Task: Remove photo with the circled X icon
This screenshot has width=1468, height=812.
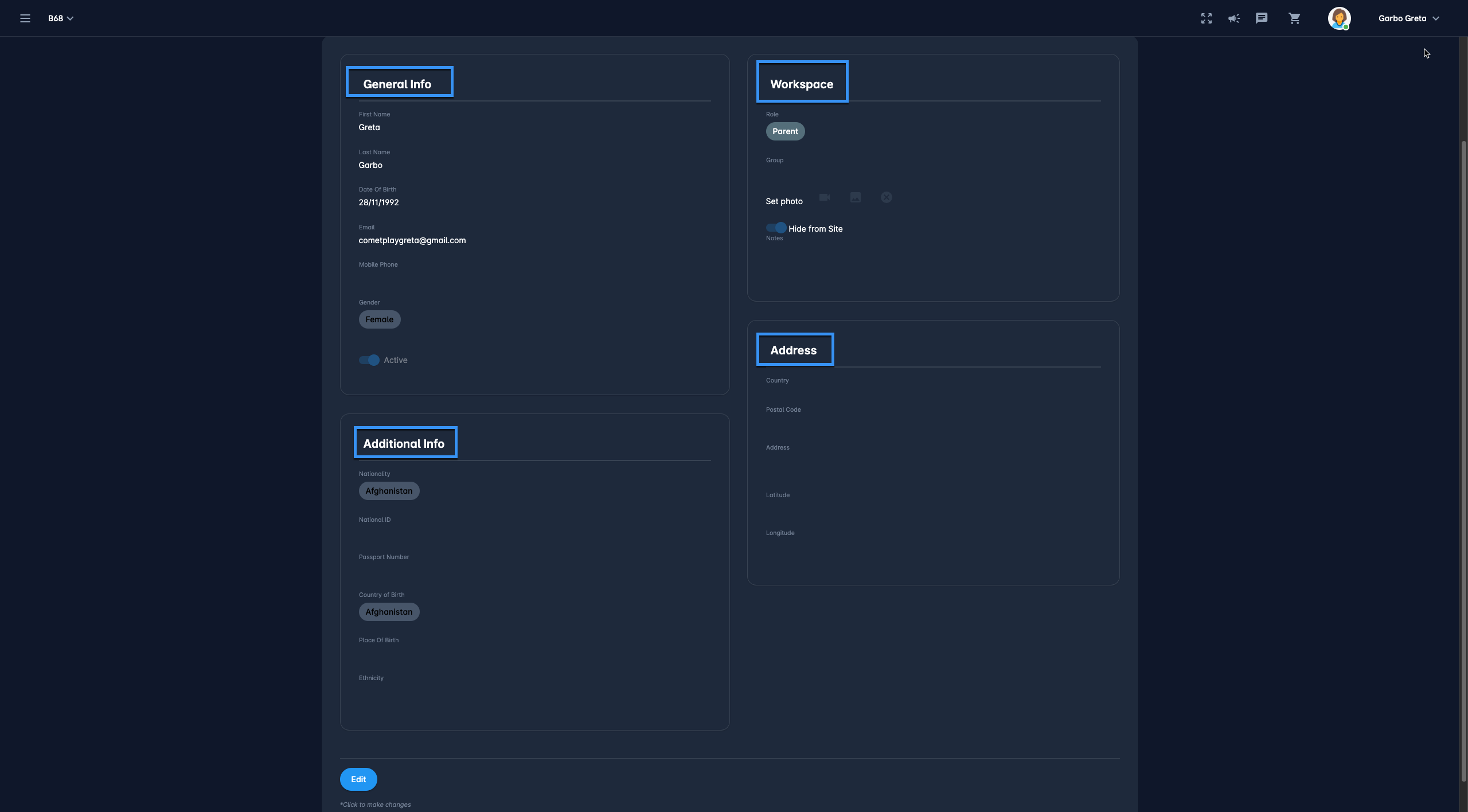Action: (886, 197)
